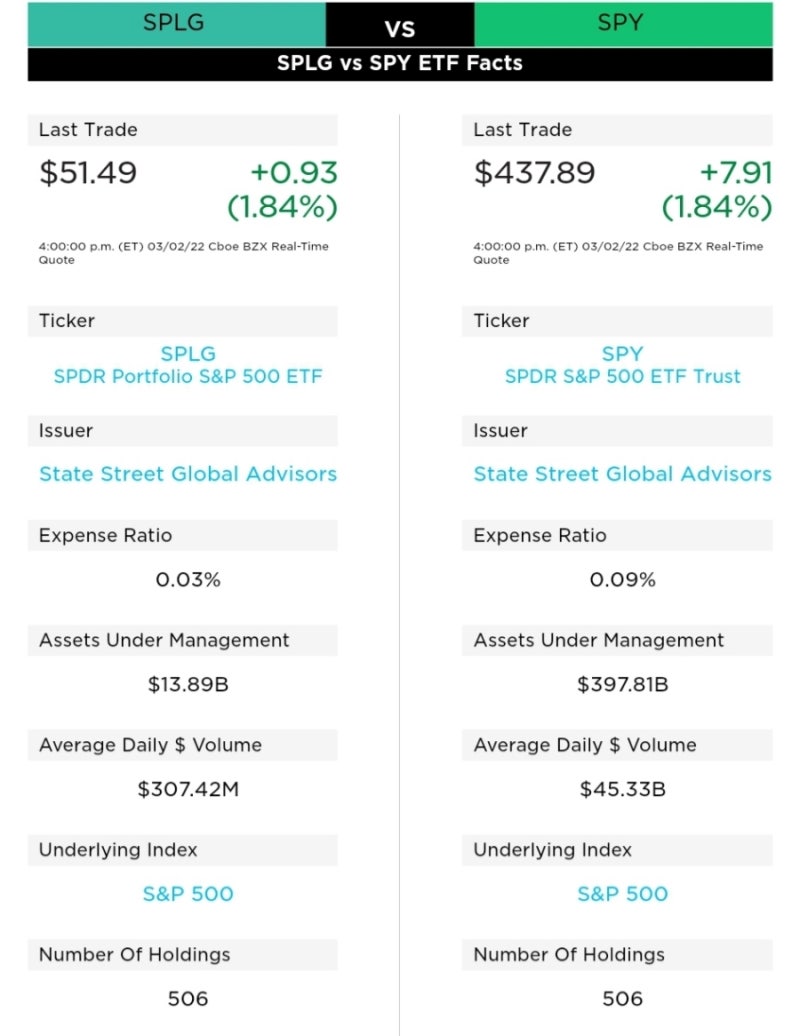Open the SPDR Portfolio S&P 500 ETF link
Image resolution: width=800 pixels, height=1036 pixels.
pyautogui.click(x=188, y=377)
